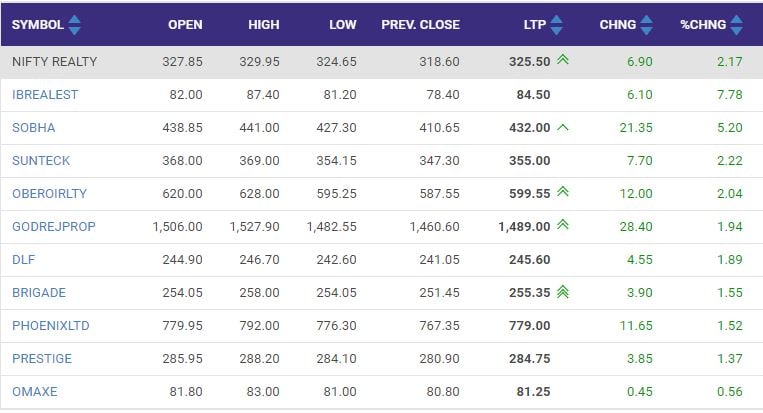Open DLF stock details

23,260
